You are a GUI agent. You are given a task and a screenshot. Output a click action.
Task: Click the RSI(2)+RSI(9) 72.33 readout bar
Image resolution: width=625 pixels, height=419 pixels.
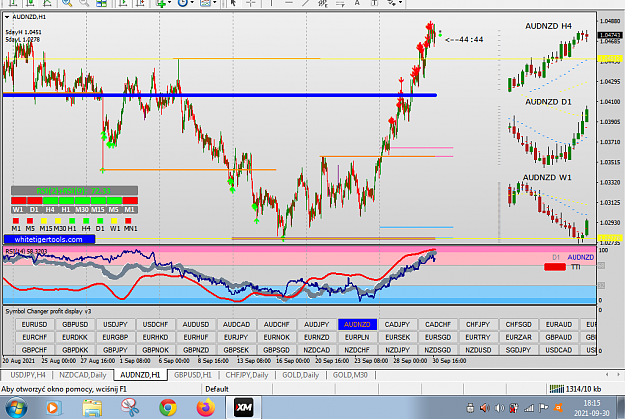pyautogui.click(x=74, y=191)
